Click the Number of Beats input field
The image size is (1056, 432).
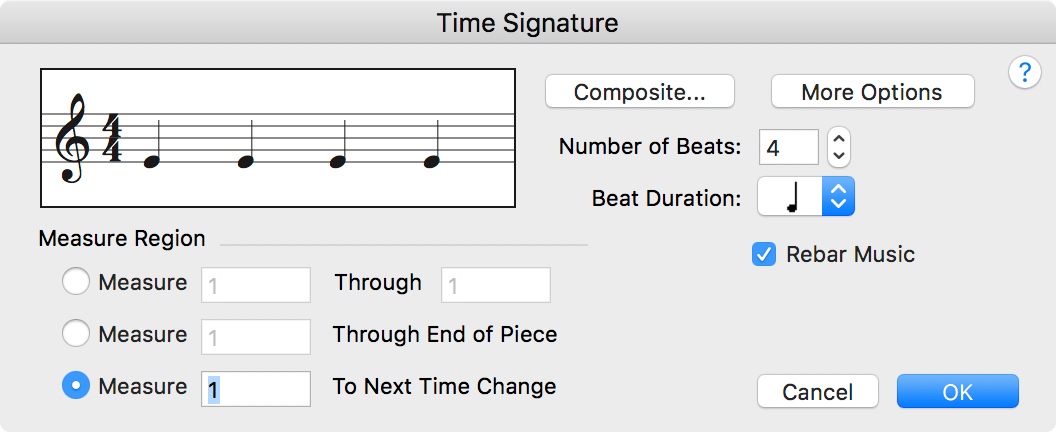pyautogui.click(x=788, y=148)
